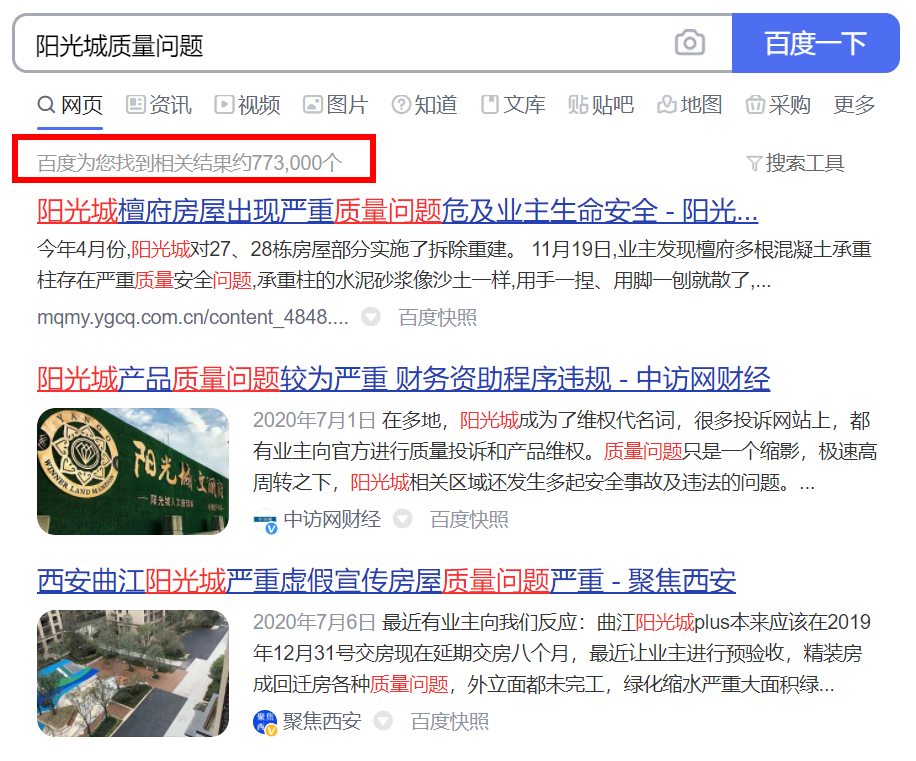
Task: Click the text 百度为您找到相关结果约773,000个
Action: point(189,162)
